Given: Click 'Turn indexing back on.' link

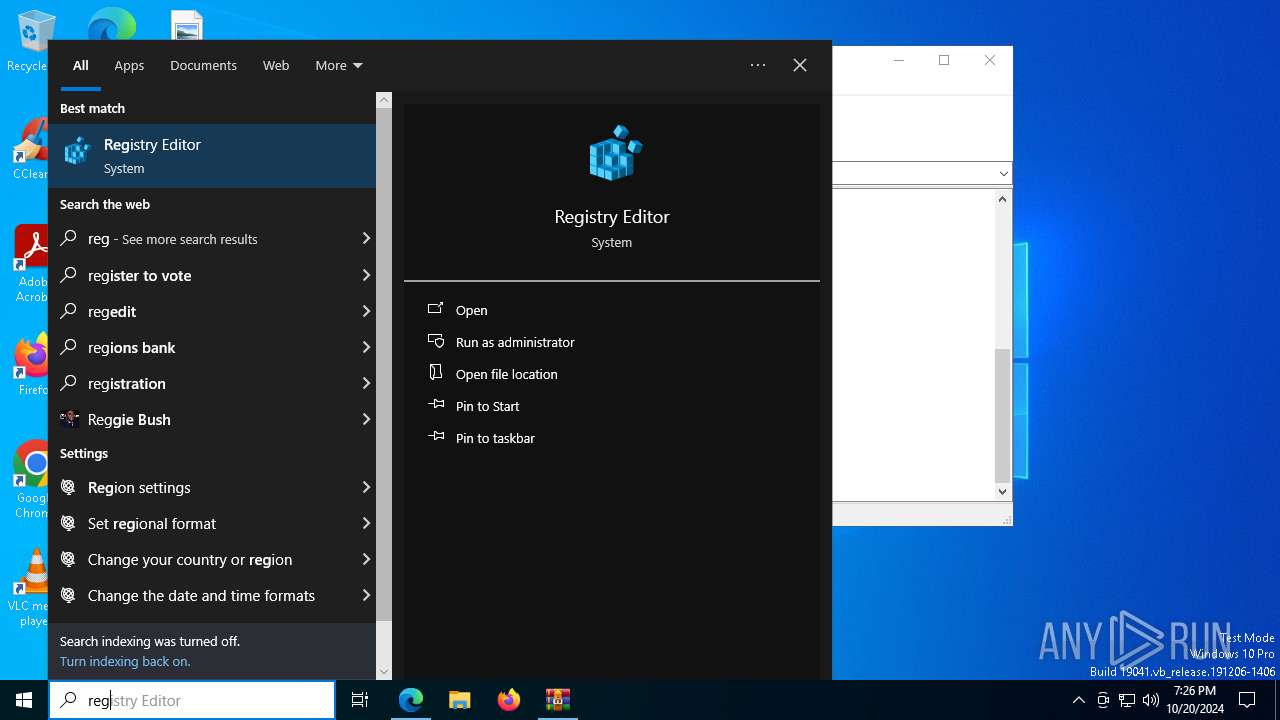Looking at the screenshot, I should coord(125,661).
